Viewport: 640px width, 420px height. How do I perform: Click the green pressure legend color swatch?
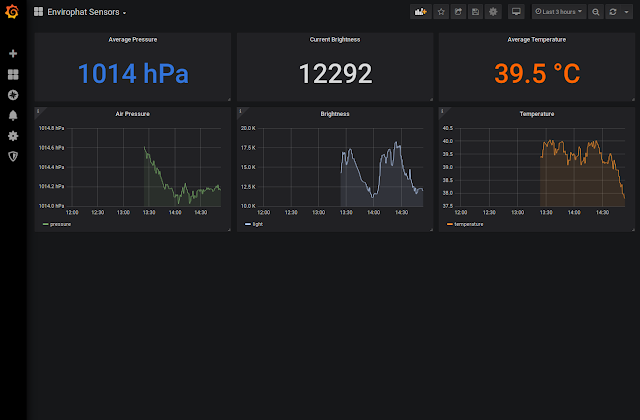[x=45, y=224]
